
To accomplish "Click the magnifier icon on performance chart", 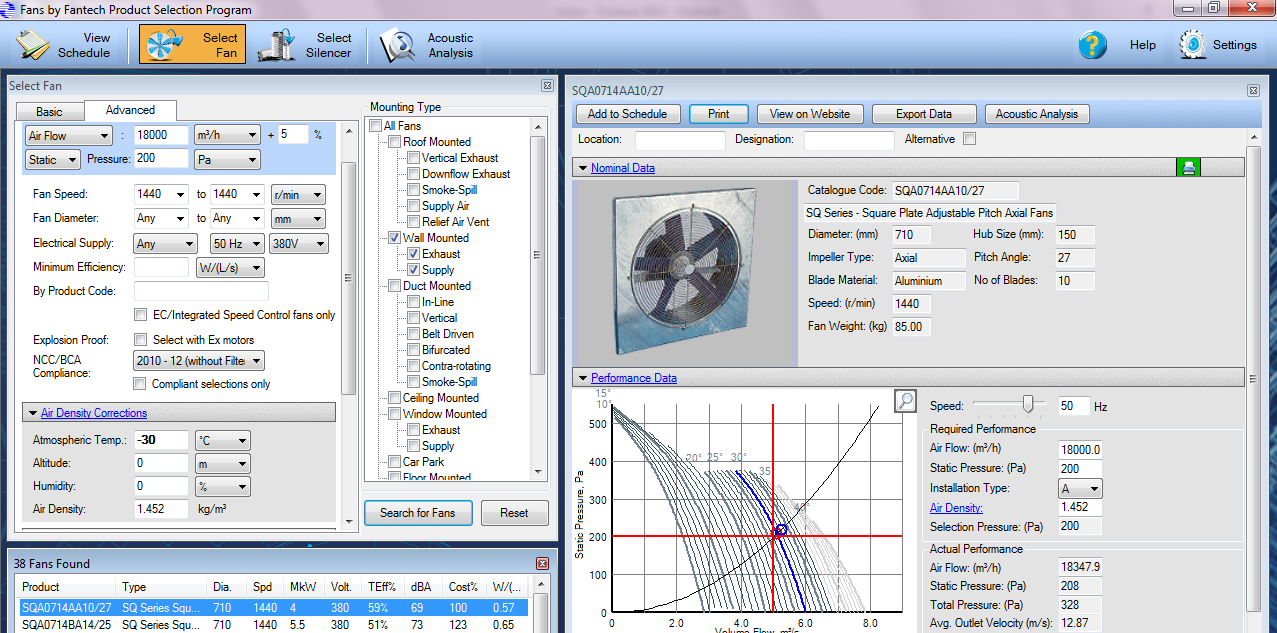I will (x=905, y=401).
